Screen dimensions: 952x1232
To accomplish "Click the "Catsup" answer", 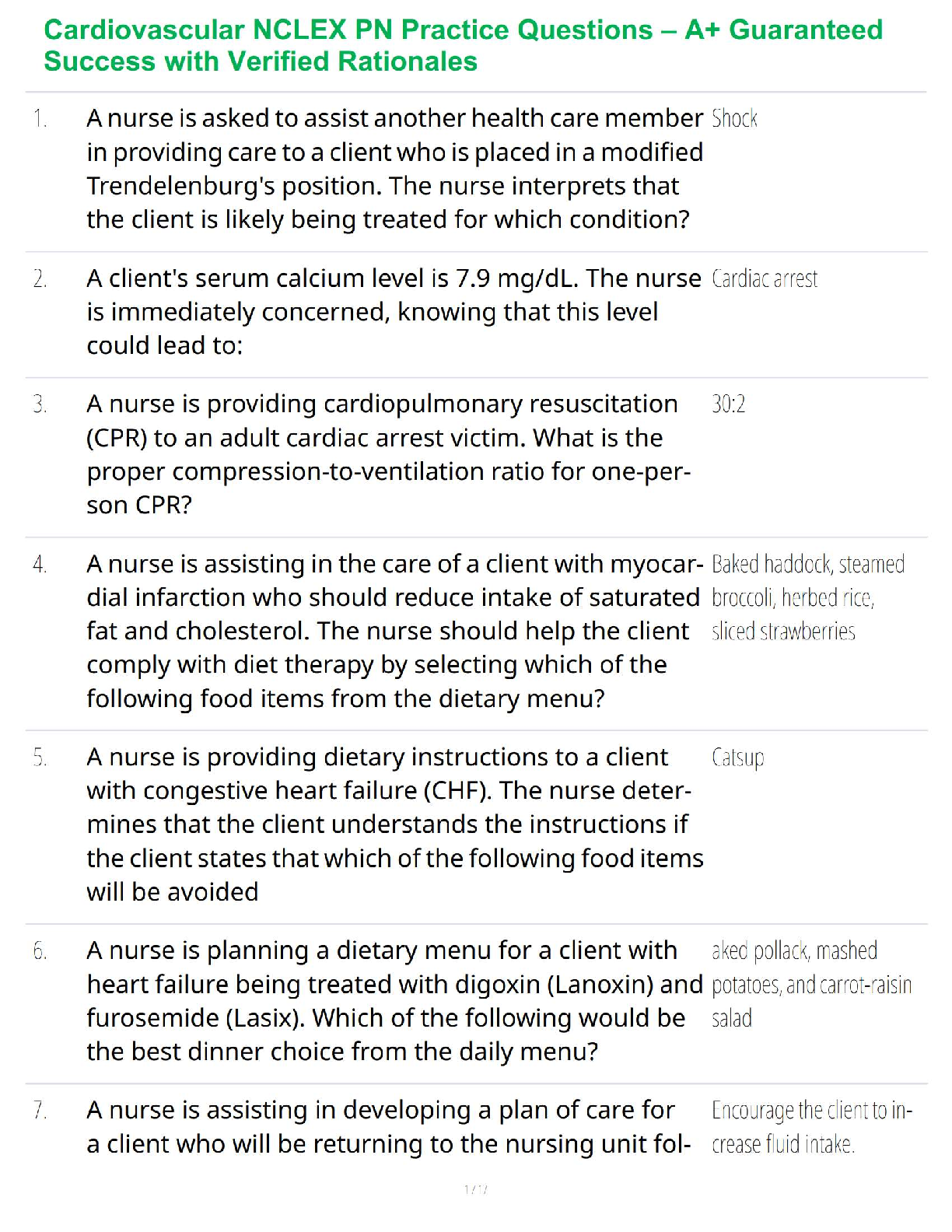I will click(x=737, y=758).
